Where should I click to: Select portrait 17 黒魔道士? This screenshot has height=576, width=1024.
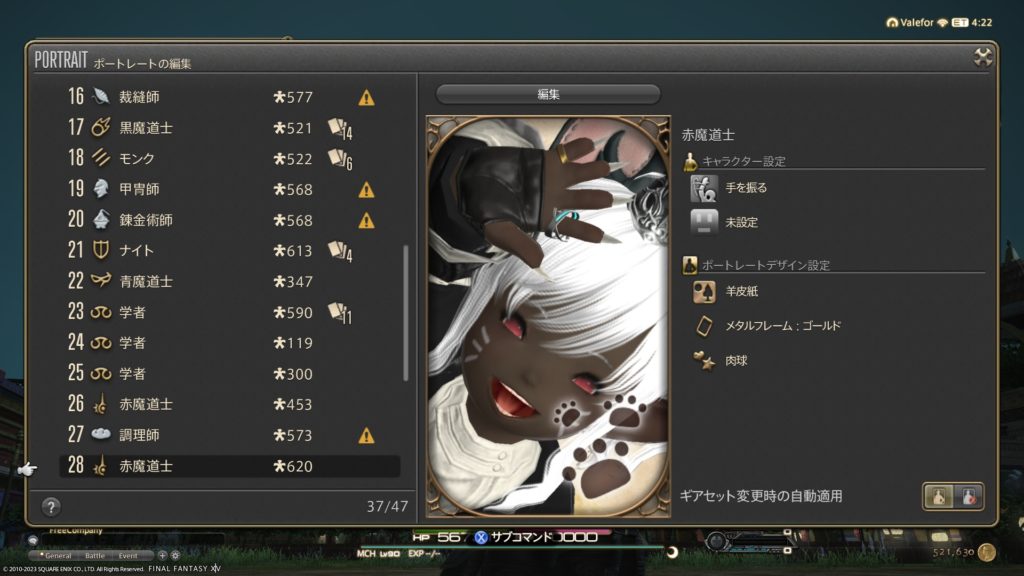point(230,127)
